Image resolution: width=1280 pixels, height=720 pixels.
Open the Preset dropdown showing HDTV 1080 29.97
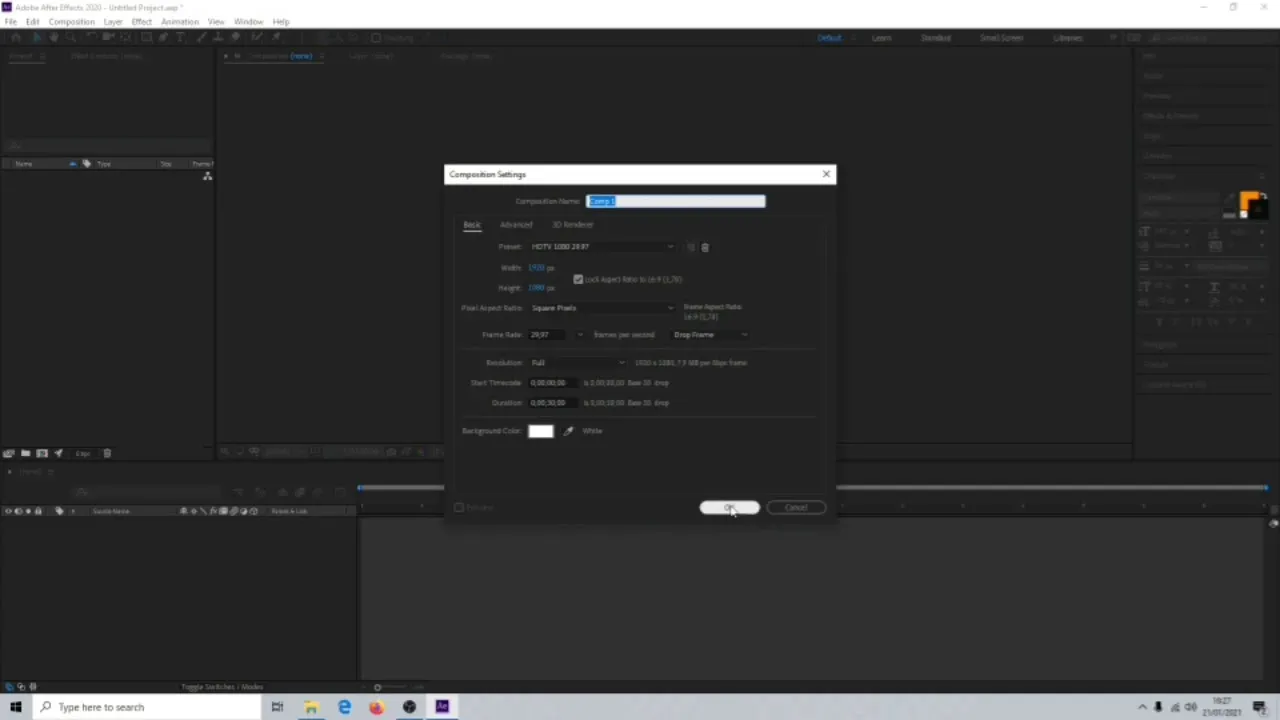pos(603,247)
